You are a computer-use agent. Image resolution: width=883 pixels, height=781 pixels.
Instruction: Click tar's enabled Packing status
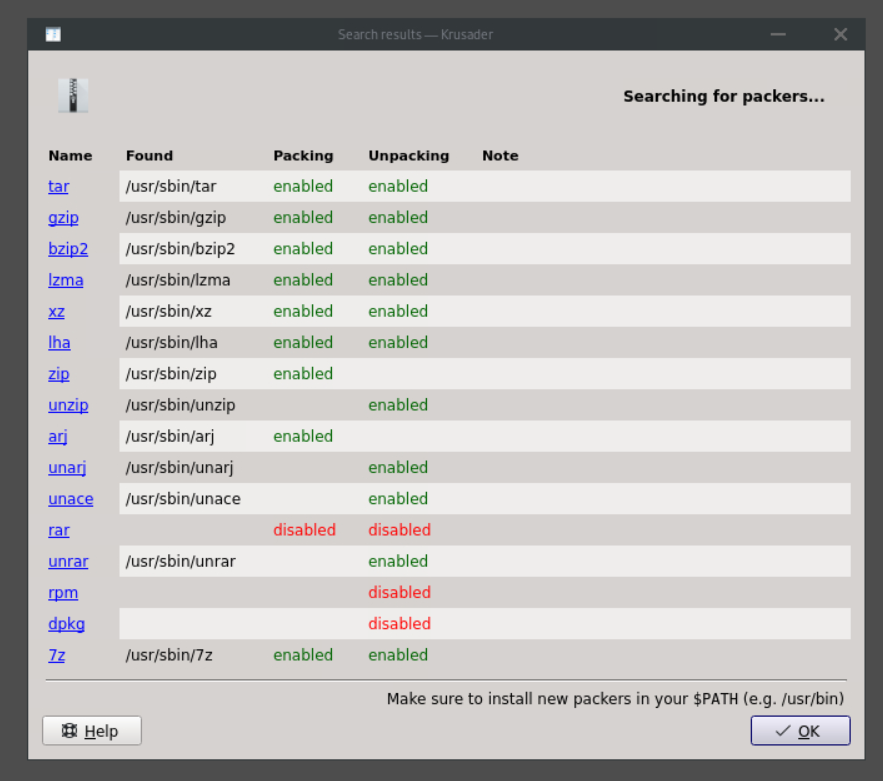(x=303, y=186)
